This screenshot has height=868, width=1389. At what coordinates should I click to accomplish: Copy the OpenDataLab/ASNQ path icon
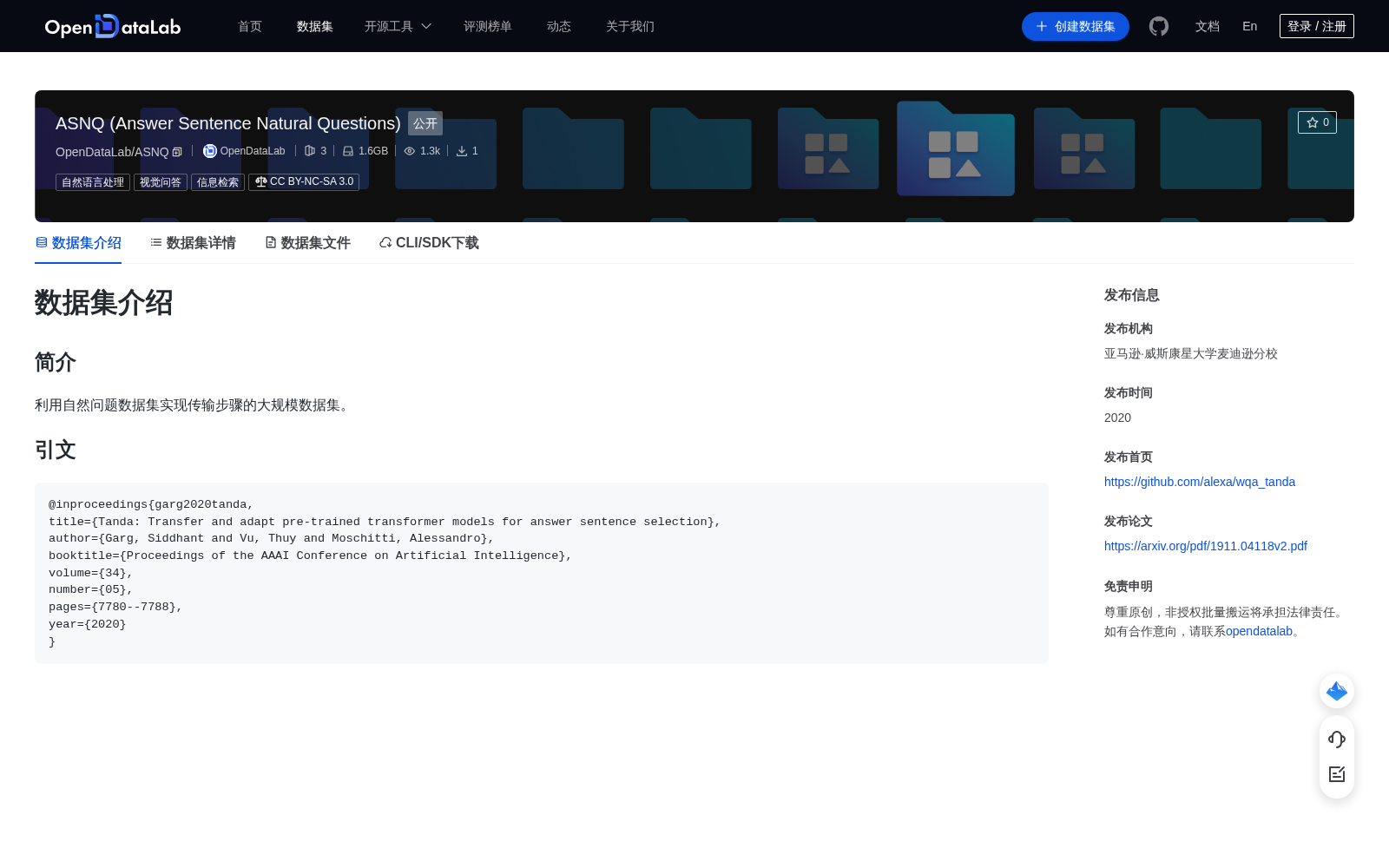[x=177, y=152]
